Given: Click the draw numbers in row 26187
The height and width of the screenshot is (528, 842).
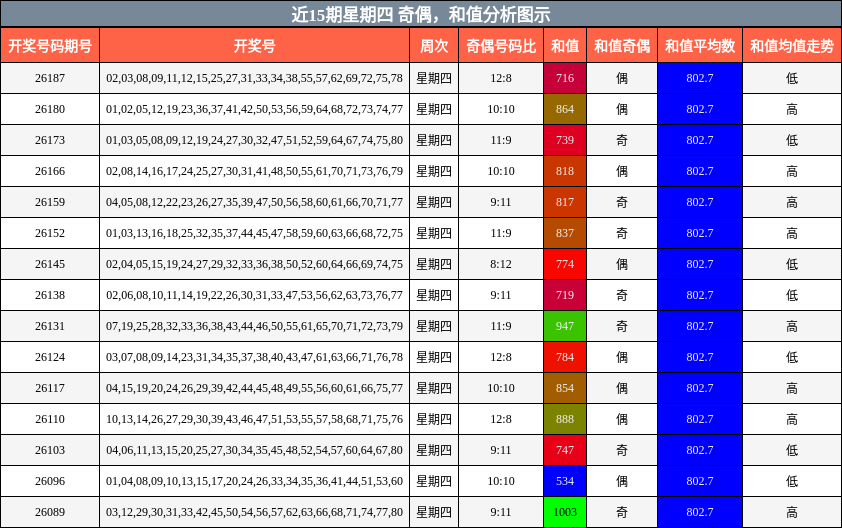Looking at the screenshot, I should pyautogui.click(x=255, y=78).
